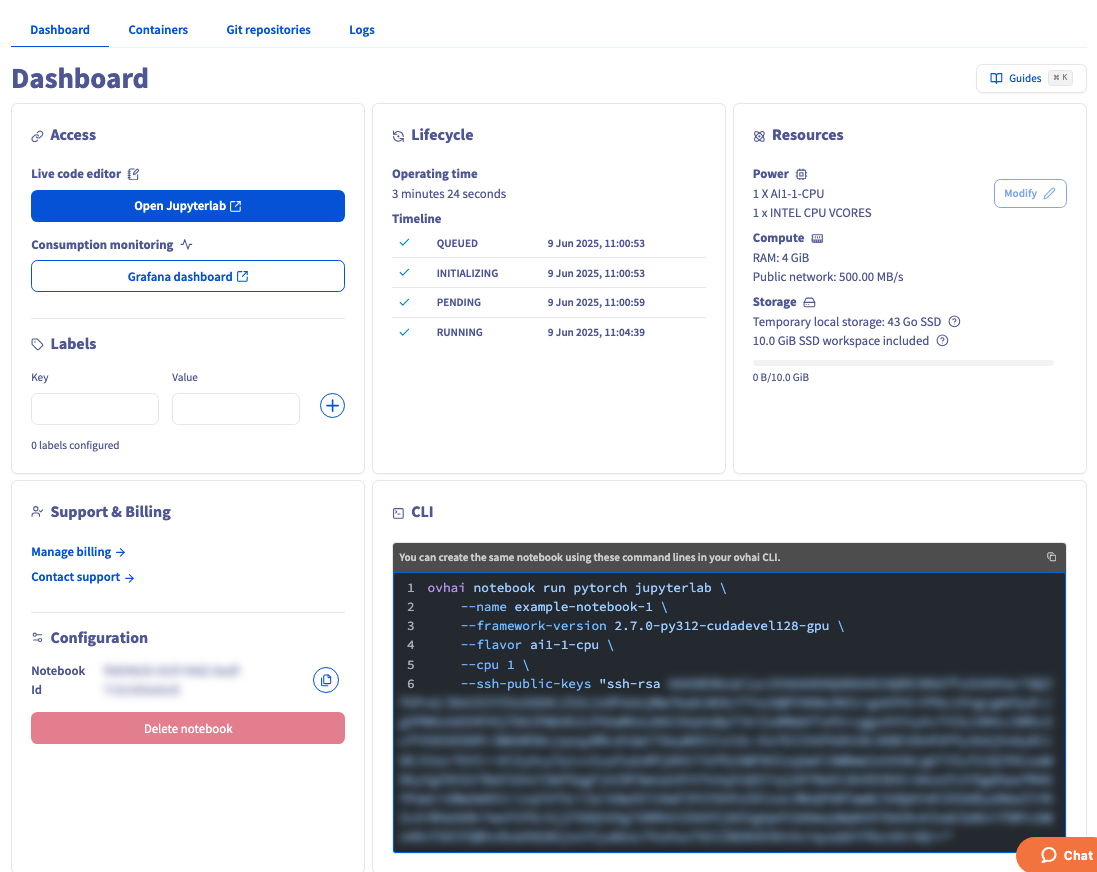Click the 0 labels configured text
1097x872 pixels.
click(76, 446)
